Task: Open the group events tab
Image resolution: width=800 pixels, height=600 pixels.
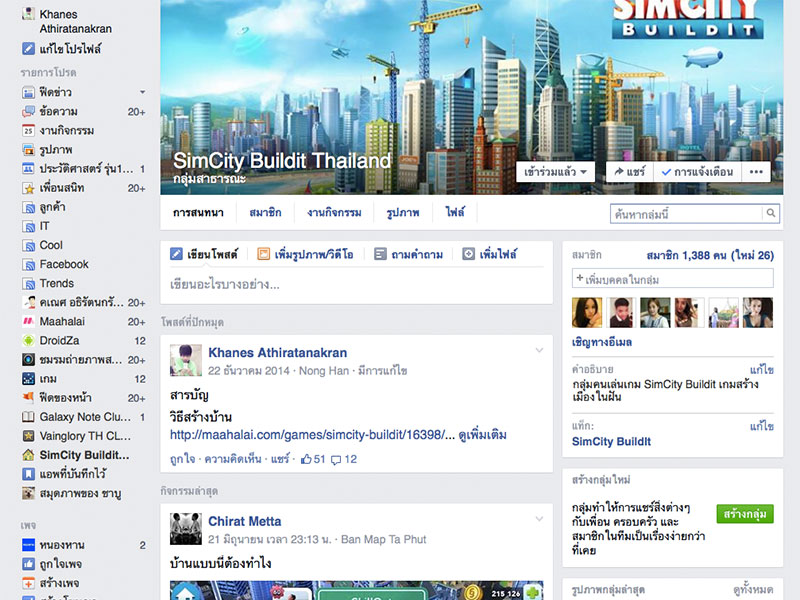Action: pos(334,213)
